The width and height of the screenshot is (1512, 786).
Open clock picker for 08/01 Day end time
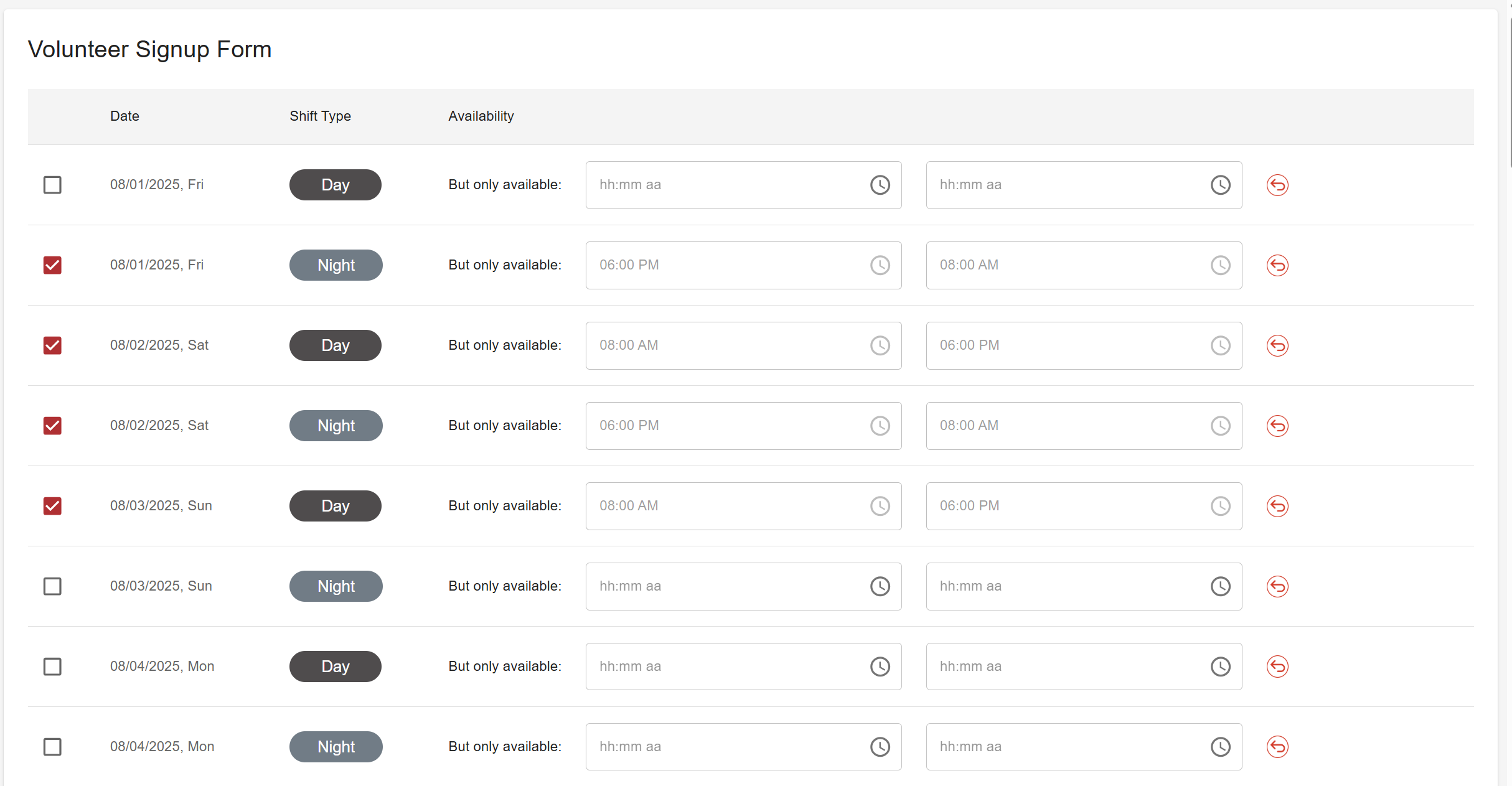tap(1220, 185)
